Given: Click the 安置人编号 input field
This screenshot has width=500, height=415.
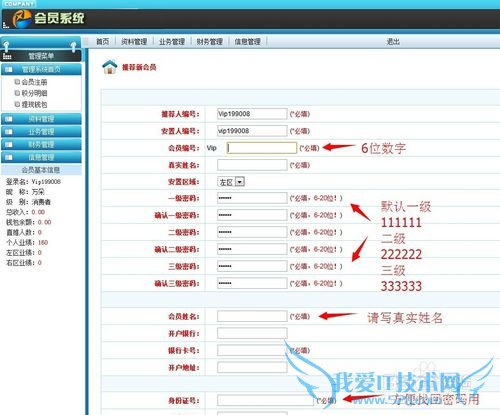Looking at the screenshot, I should [x=252, y=131].
